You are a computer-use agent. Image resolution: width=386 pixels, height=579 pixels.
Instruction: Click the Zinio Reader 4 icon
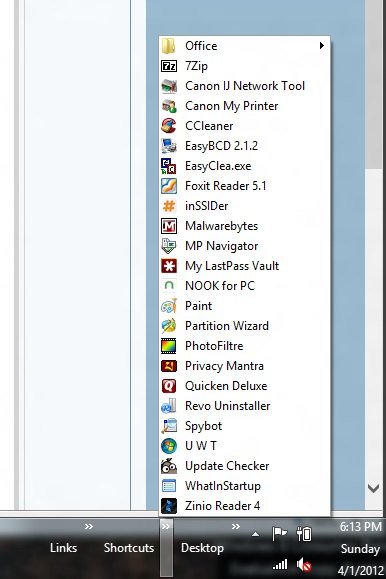pyautogui.click(x=169, y=506)
